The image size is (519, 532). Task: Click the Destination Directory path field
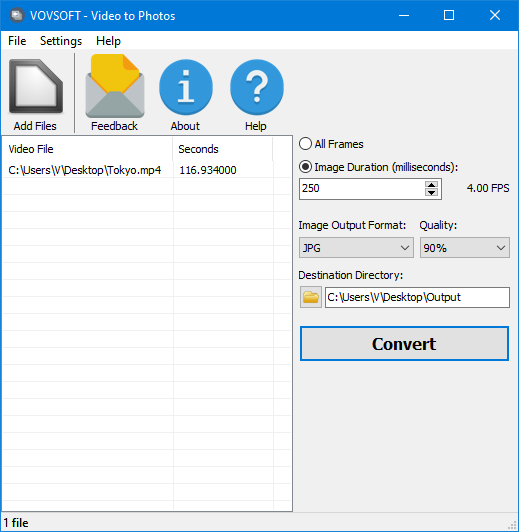click(x=417, y=297)
